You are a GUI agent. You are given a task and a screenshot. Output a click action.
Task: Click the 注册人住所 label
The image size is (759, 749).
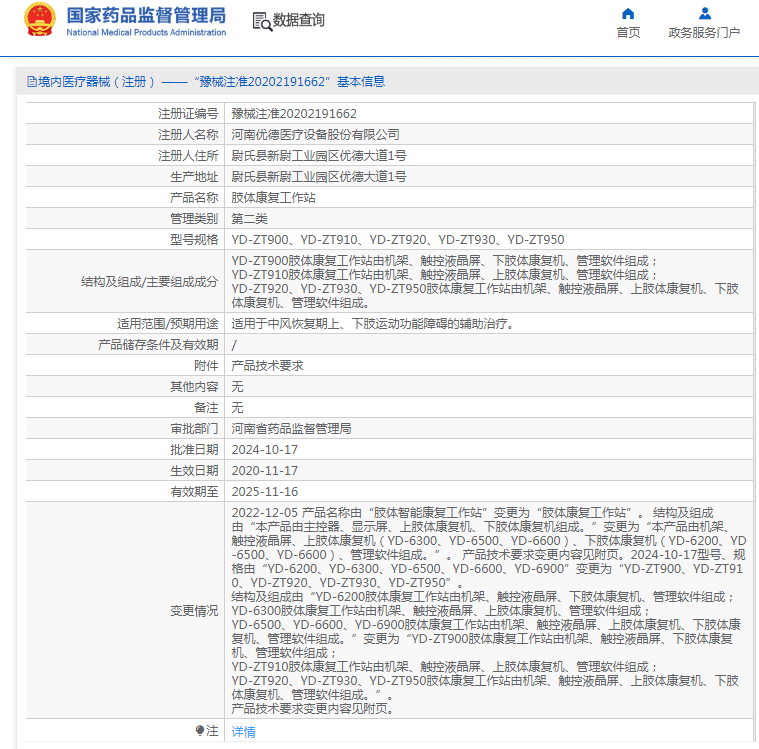188,155
